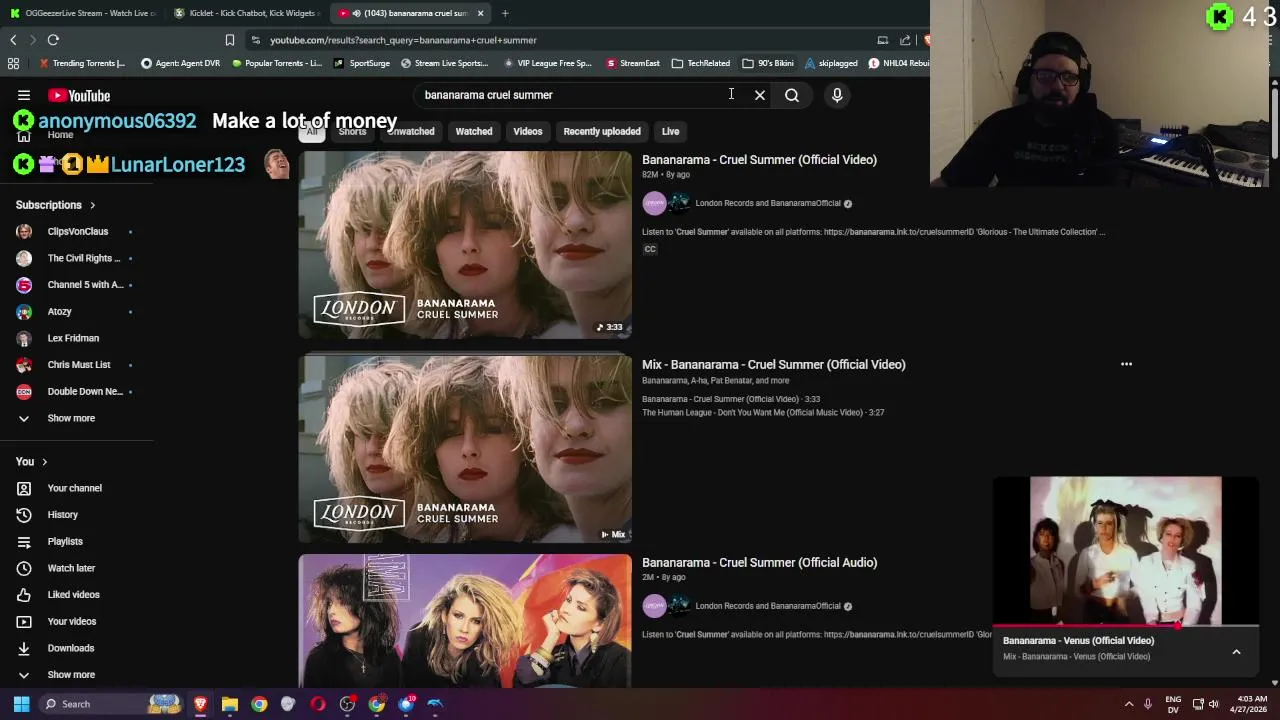
Task: Open the 90's Bikini bookmarks folder
Action: [x=768, y=63]
